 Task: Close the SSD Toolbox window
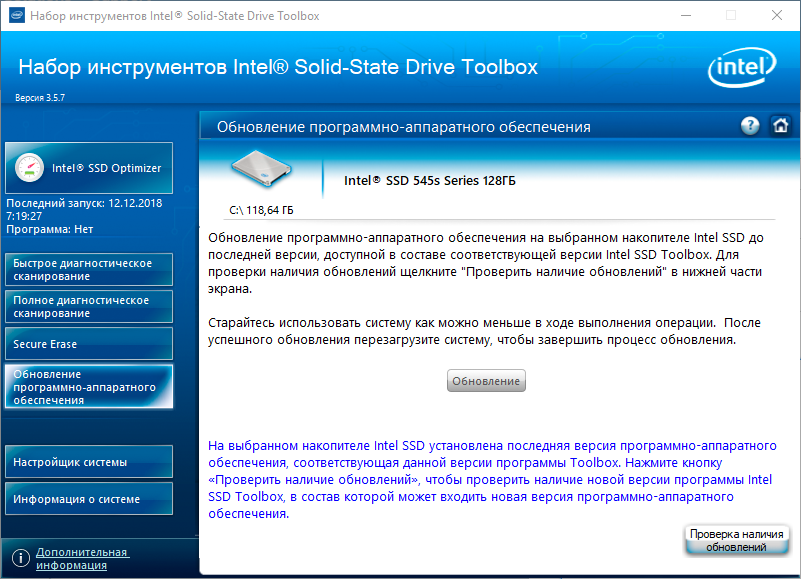[x=777, y=16]
